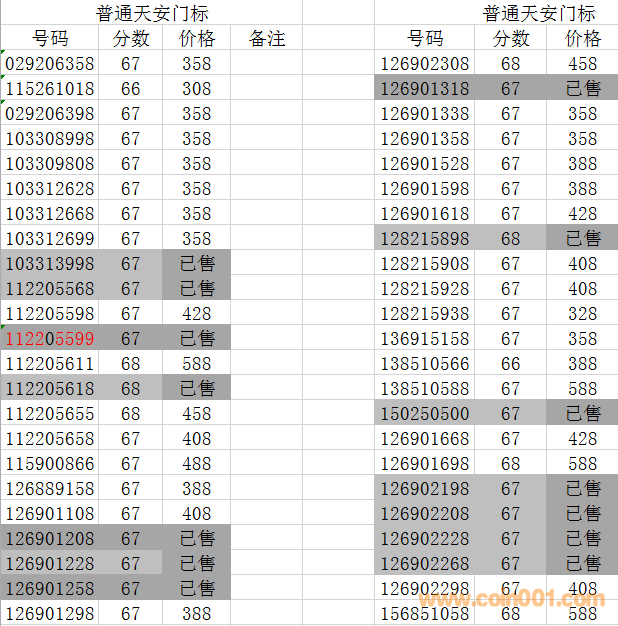Click the right table's 分数 header cell
The image size is (618, 626).
(511, 39)
